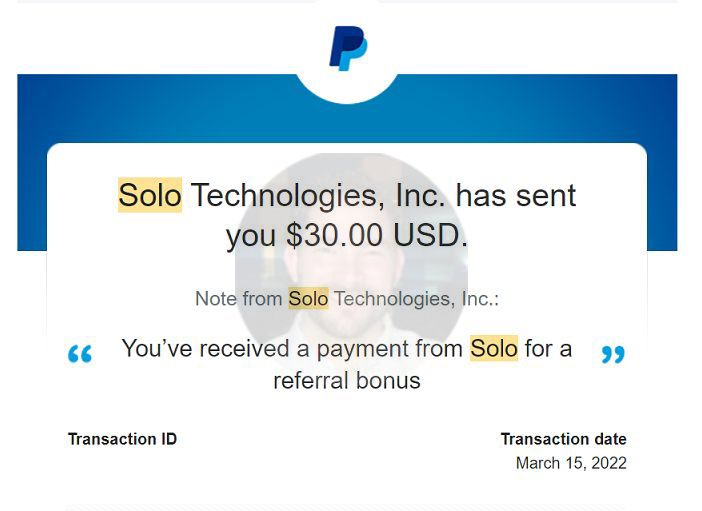Viewport: 702px width, 511px height.
Task: Select the highlighted Solo in the headline
Action: pyautogui.click(x=150, y=195)
